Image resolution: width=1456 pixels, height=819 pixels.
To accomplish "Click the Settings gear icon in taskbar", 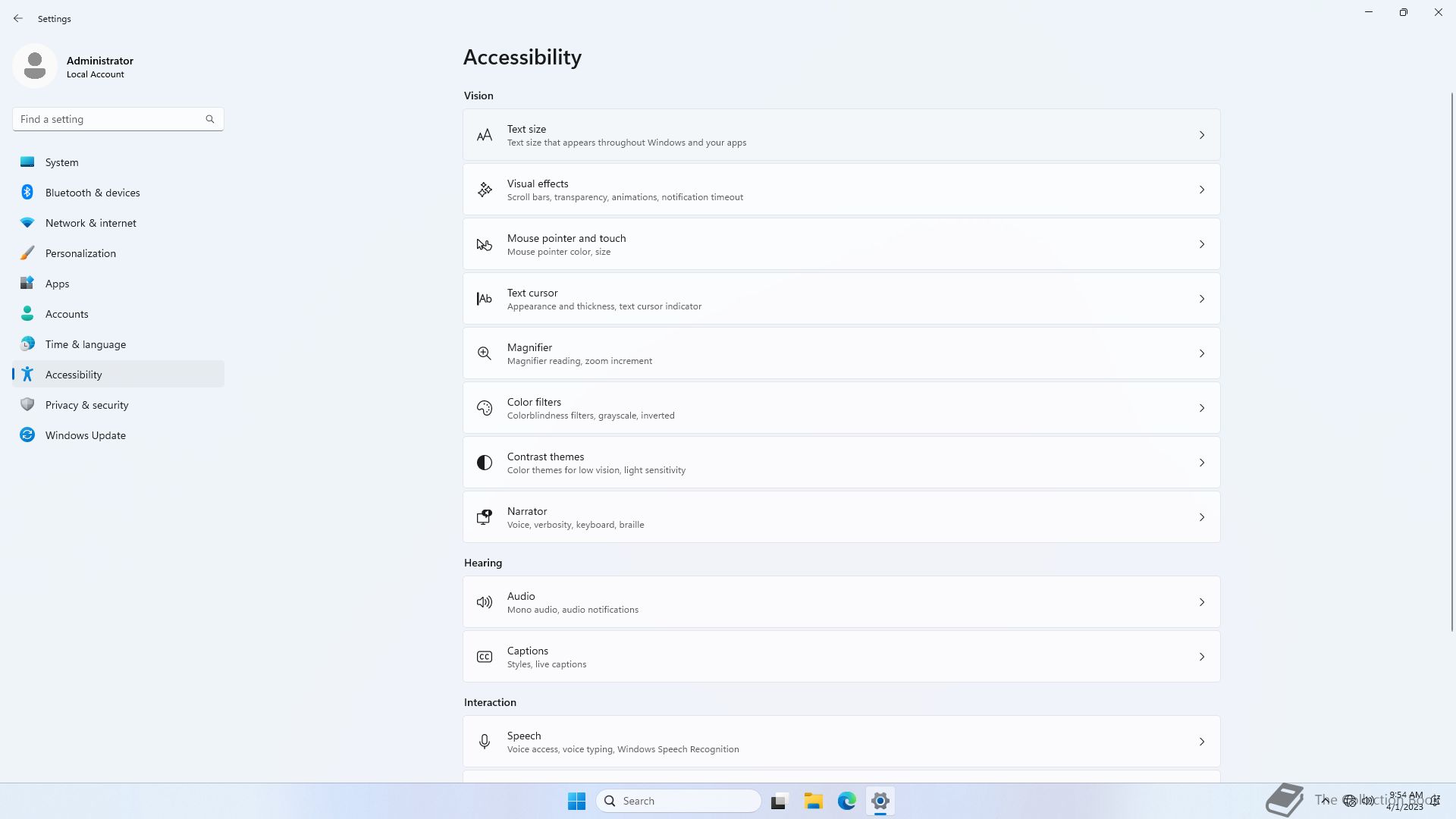I will [x=880, y=801].
